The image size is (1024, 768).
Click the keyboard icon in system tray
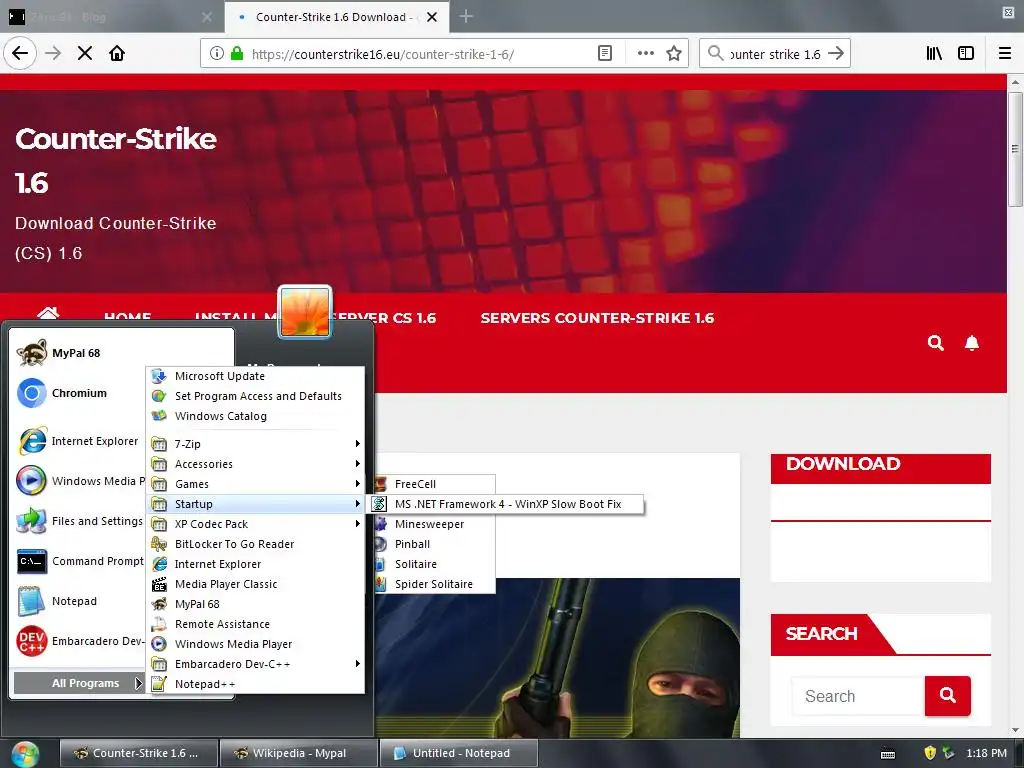[888, 754]
